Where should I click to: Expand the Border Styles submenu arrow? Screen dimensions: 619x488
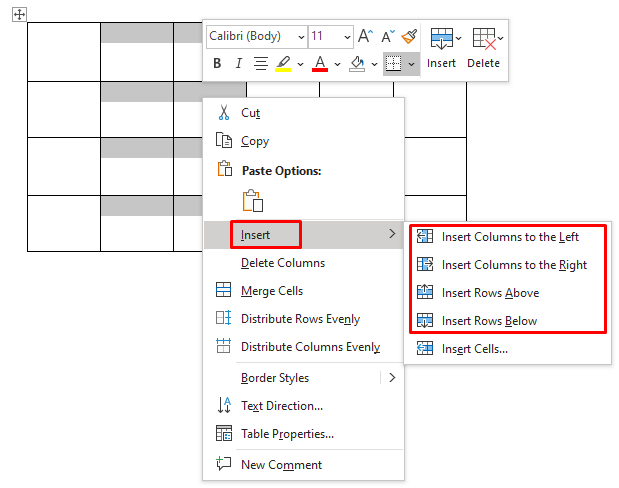[x=392, y=378]
